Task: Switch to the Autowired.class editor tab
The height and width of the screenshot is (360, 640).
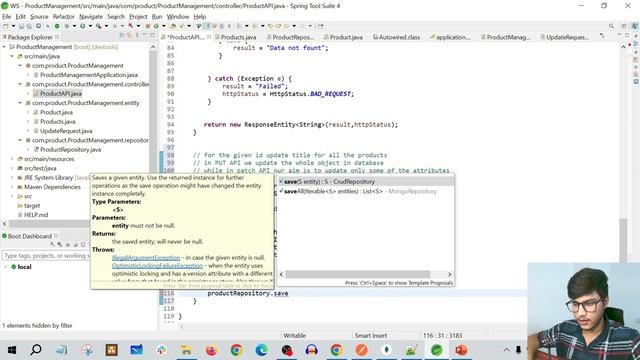Action: click(396, 37)
